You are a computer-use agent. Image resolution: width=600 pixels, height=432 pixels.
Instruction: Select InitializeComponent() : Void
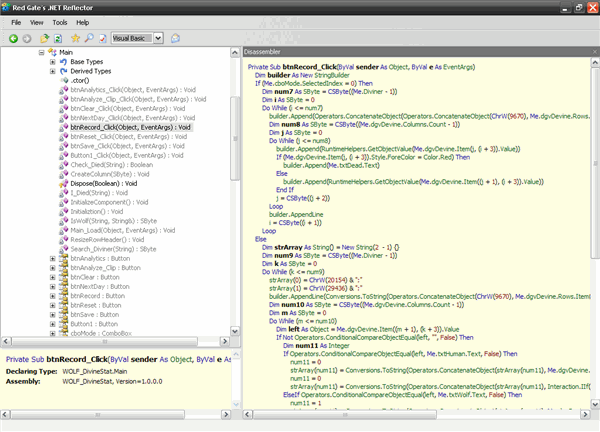pos(109,202)
